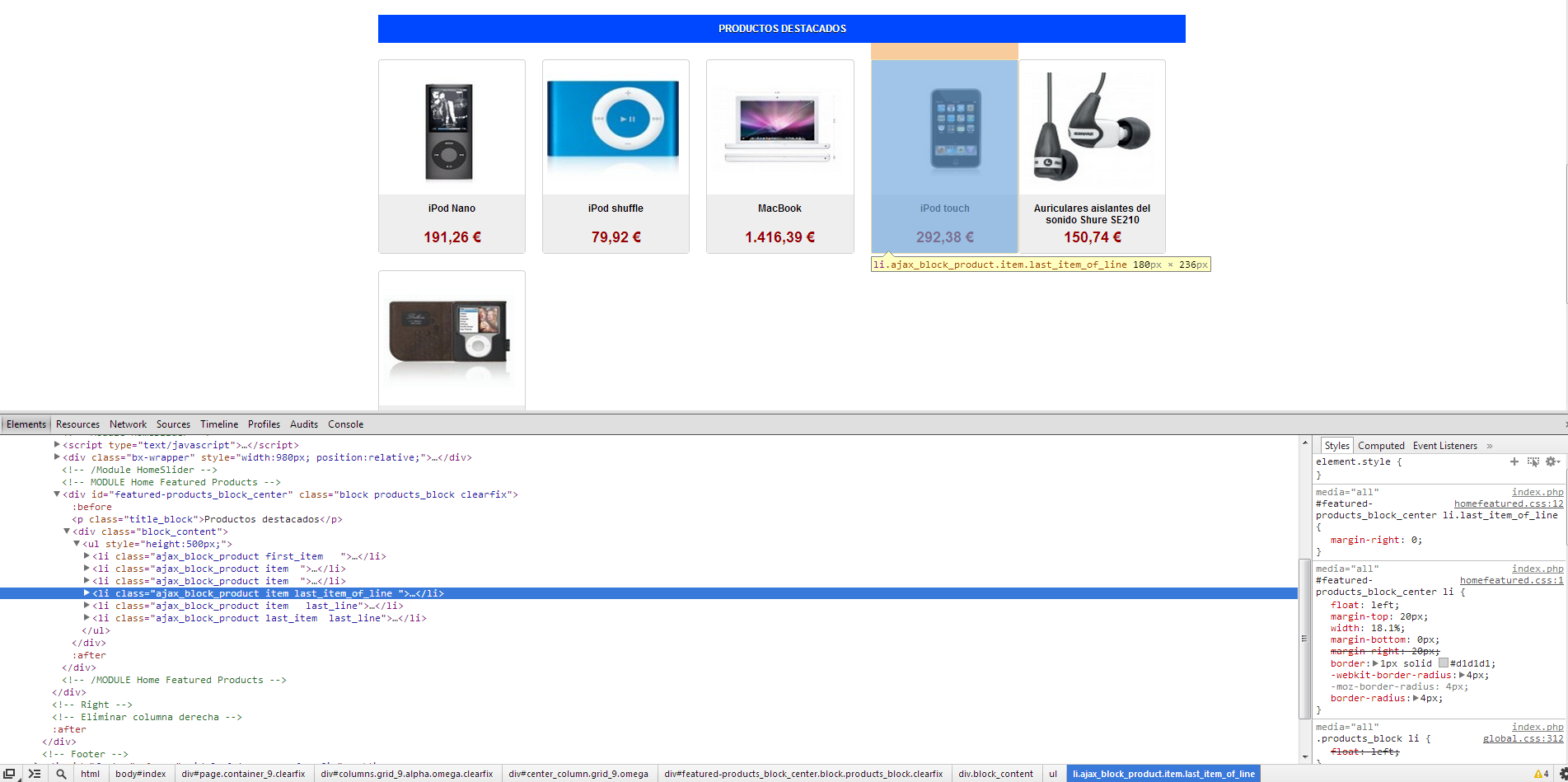
Task: Switch to the Elements panel
Action: (26, 424)
